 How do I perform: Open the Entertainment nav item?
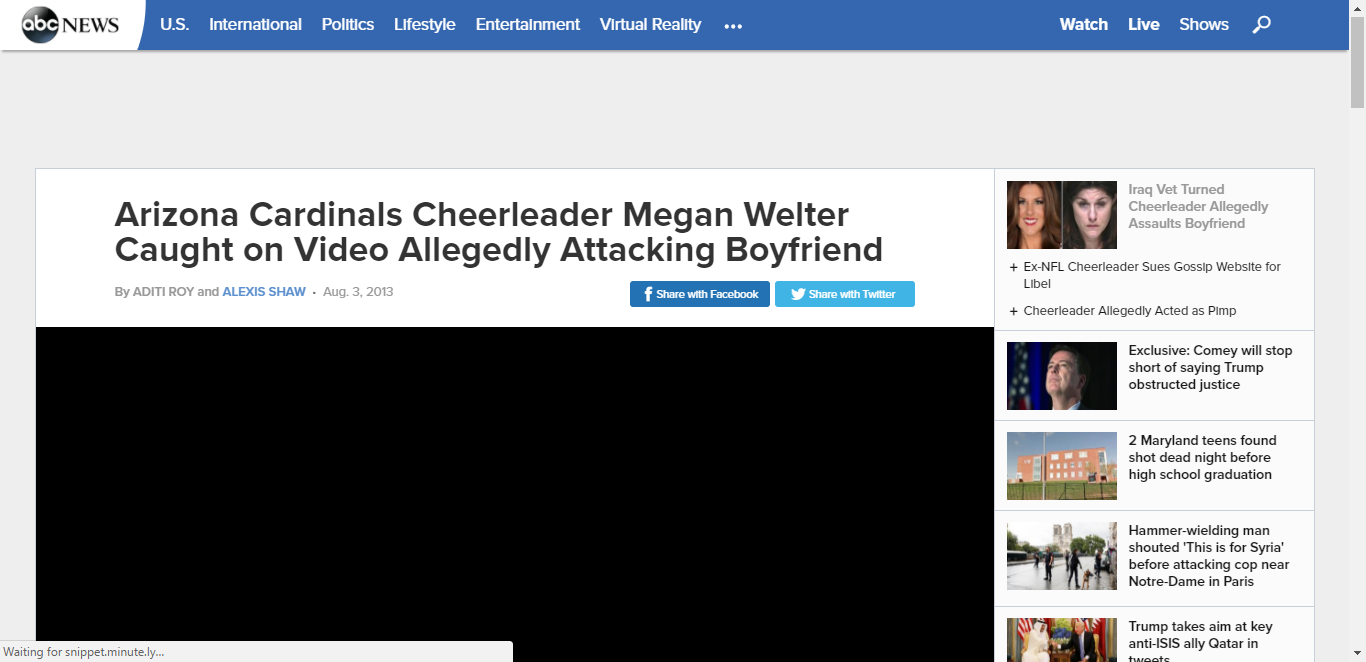pos(528,24)
